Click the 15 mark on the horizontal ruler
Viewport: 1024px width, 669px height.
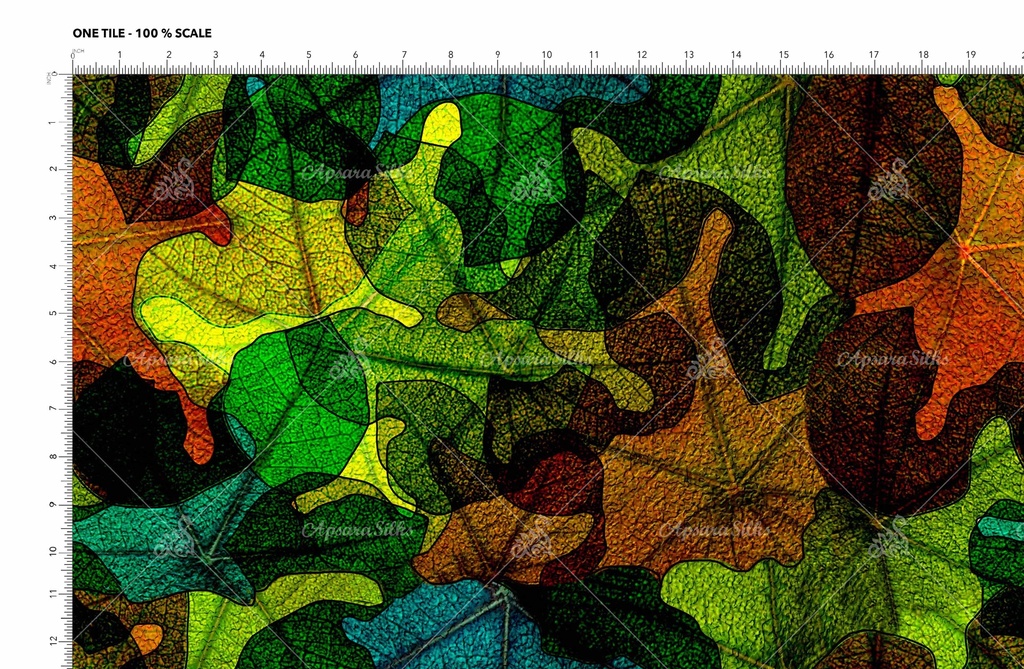click(x=783, y=55)
